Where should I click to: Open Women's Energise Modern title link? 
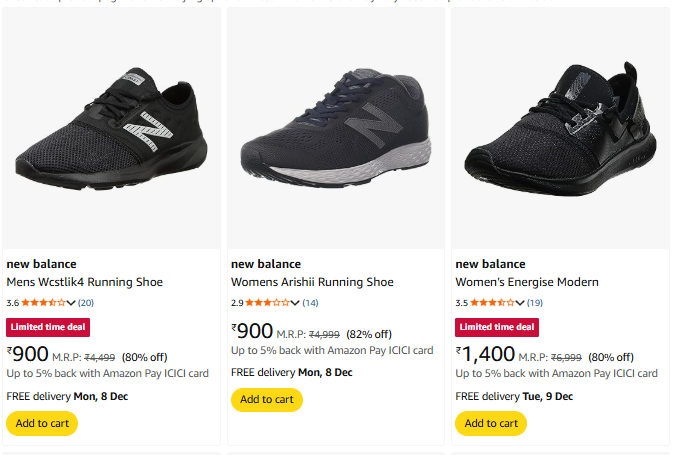pos(527,282)
